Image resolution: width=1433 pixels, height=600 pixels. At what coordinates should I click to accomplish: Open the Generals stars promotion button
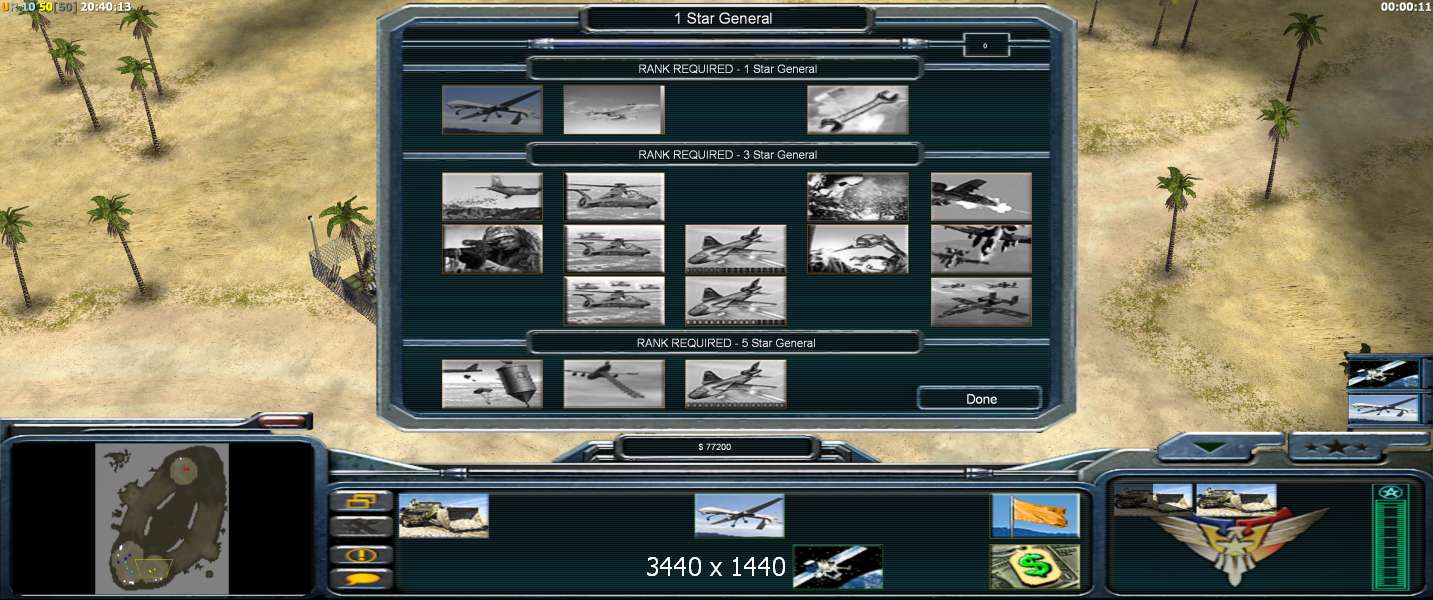[1335, 447]
